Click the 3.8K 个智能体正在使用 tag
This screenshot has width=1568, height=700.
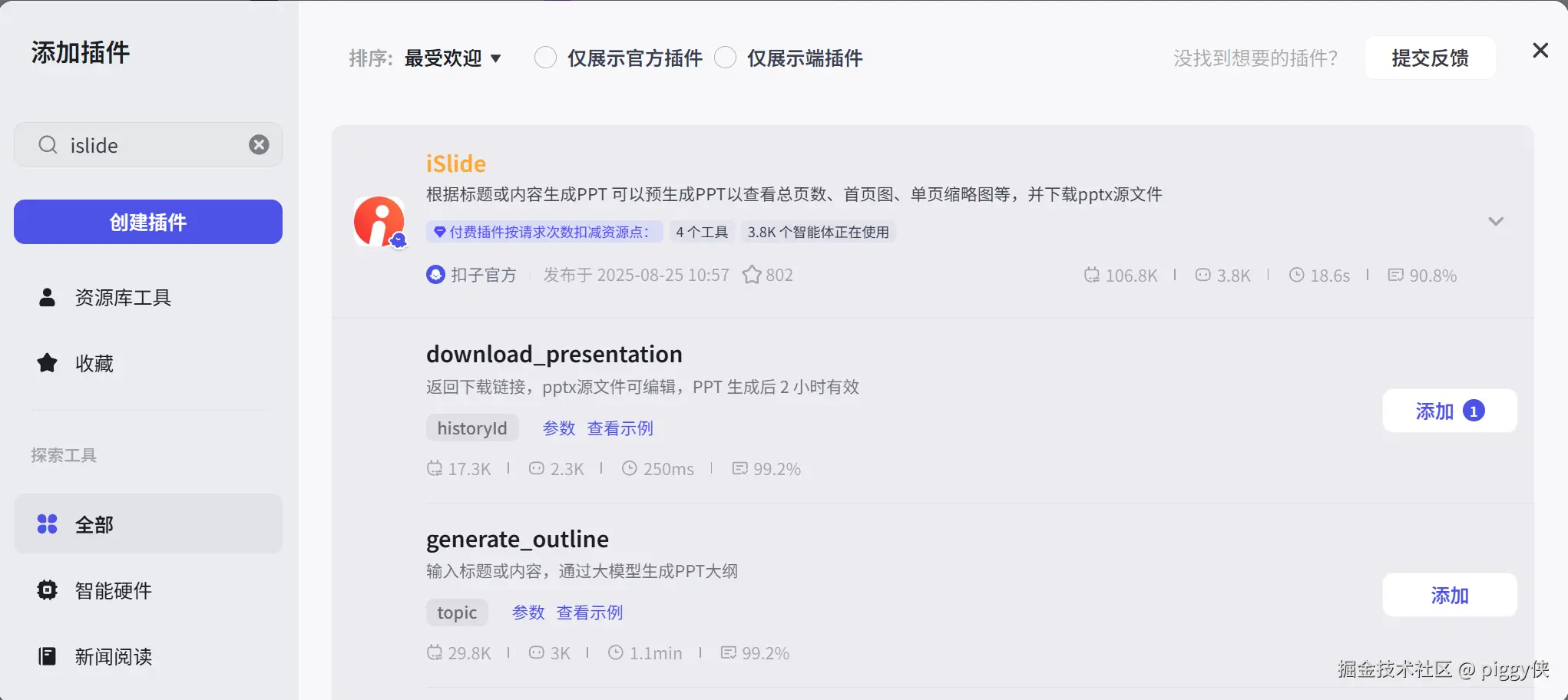[818, 232]
